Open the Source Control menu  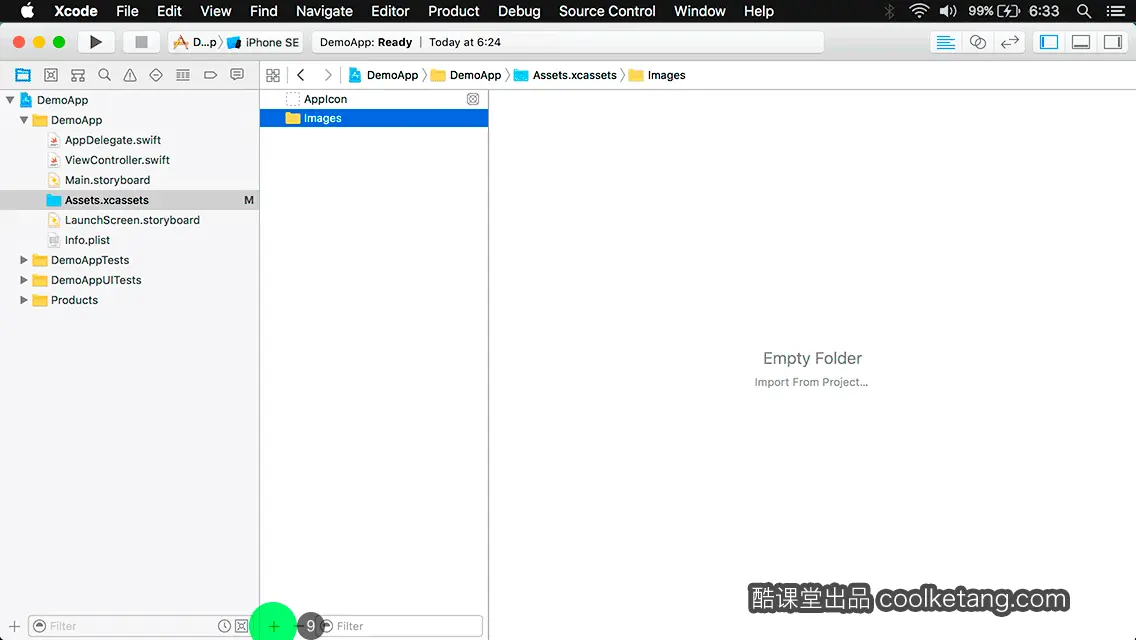607,11
